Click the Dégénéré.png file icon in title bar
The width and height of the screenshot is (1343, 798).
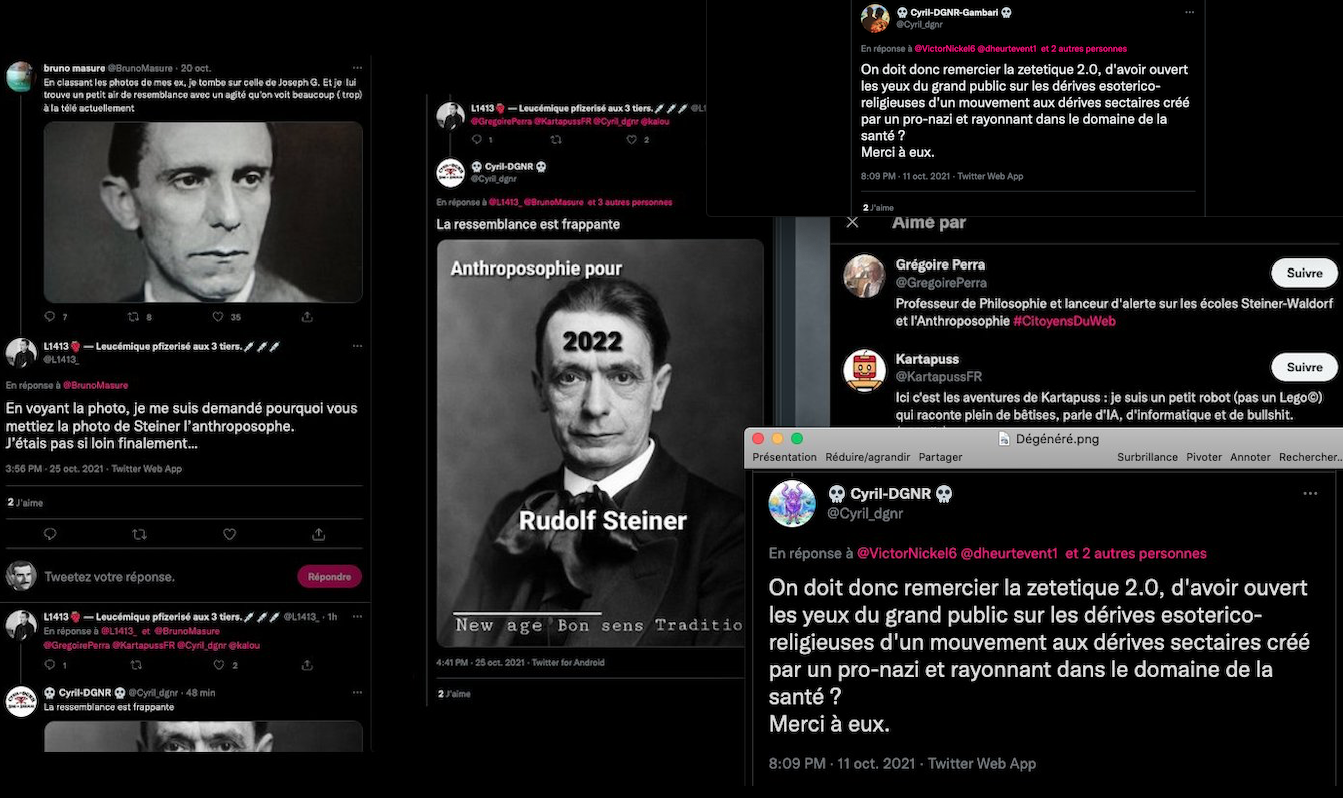click(1004, 438)
